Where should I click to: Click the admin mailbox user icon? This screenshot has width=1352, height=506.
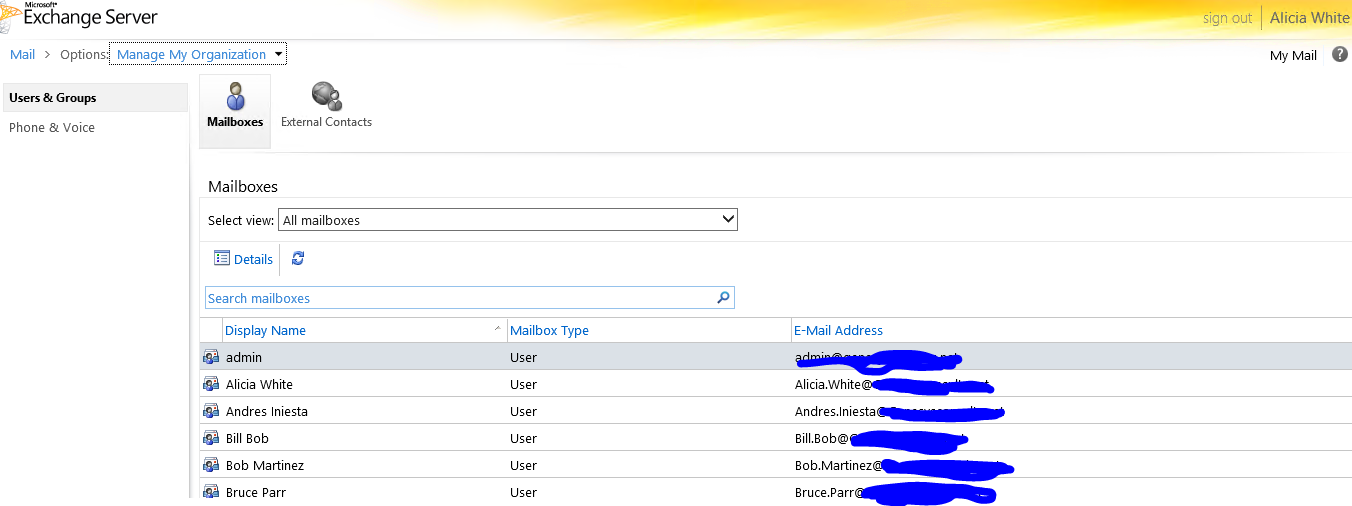coord(211,357)
